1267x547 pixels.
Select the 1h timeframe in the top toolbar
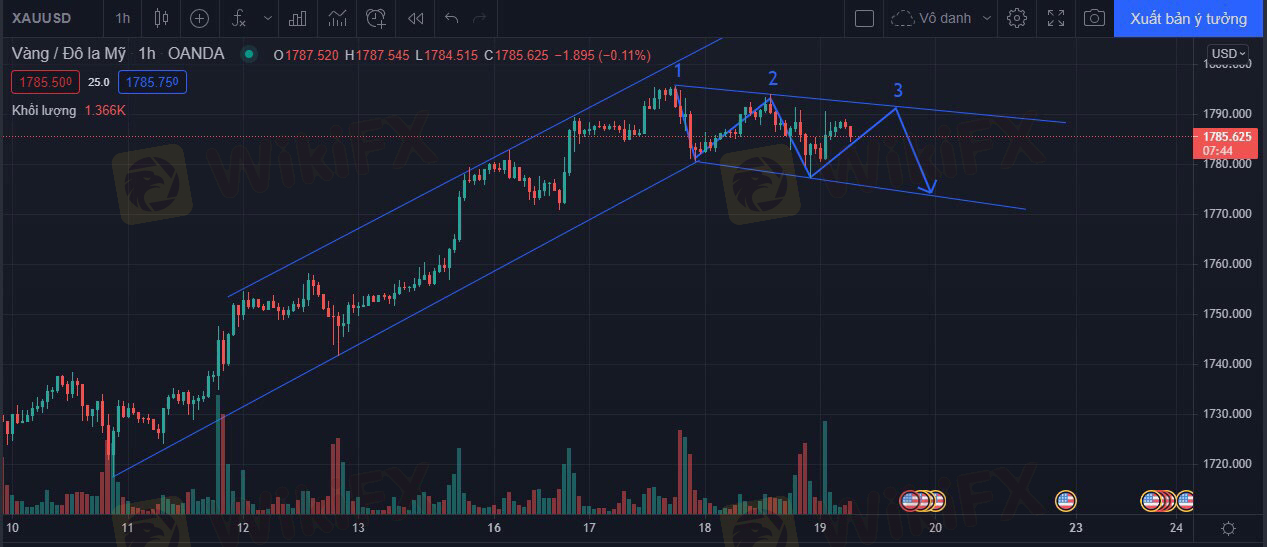122,18
